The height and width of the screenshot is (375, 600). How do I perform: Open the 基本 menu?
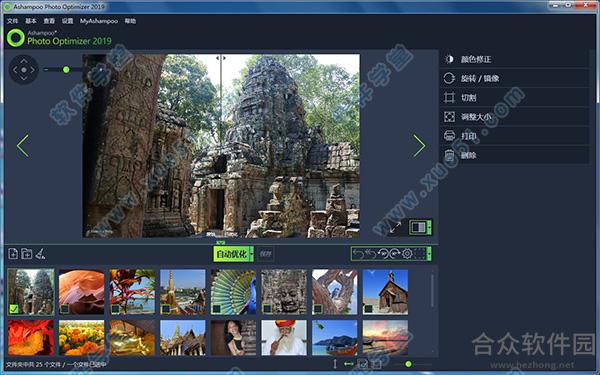(31, 21)
